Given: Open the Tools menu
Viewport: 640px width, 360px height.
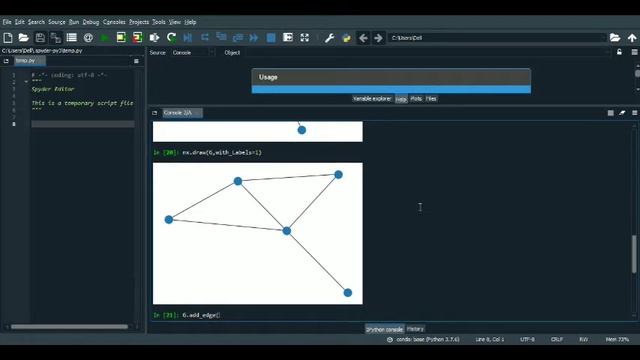Looking at the screenshot, I should pos(158,22).
